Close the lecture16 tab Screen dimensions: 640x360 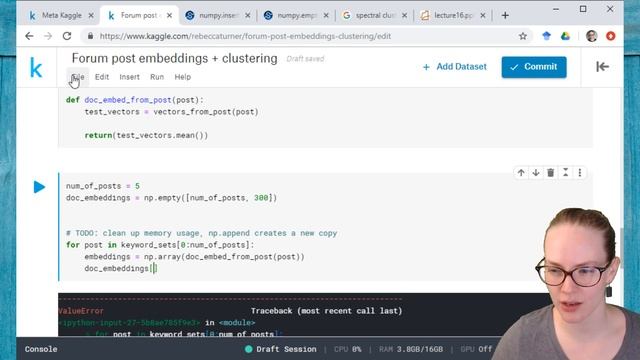[x=482, y=16]
